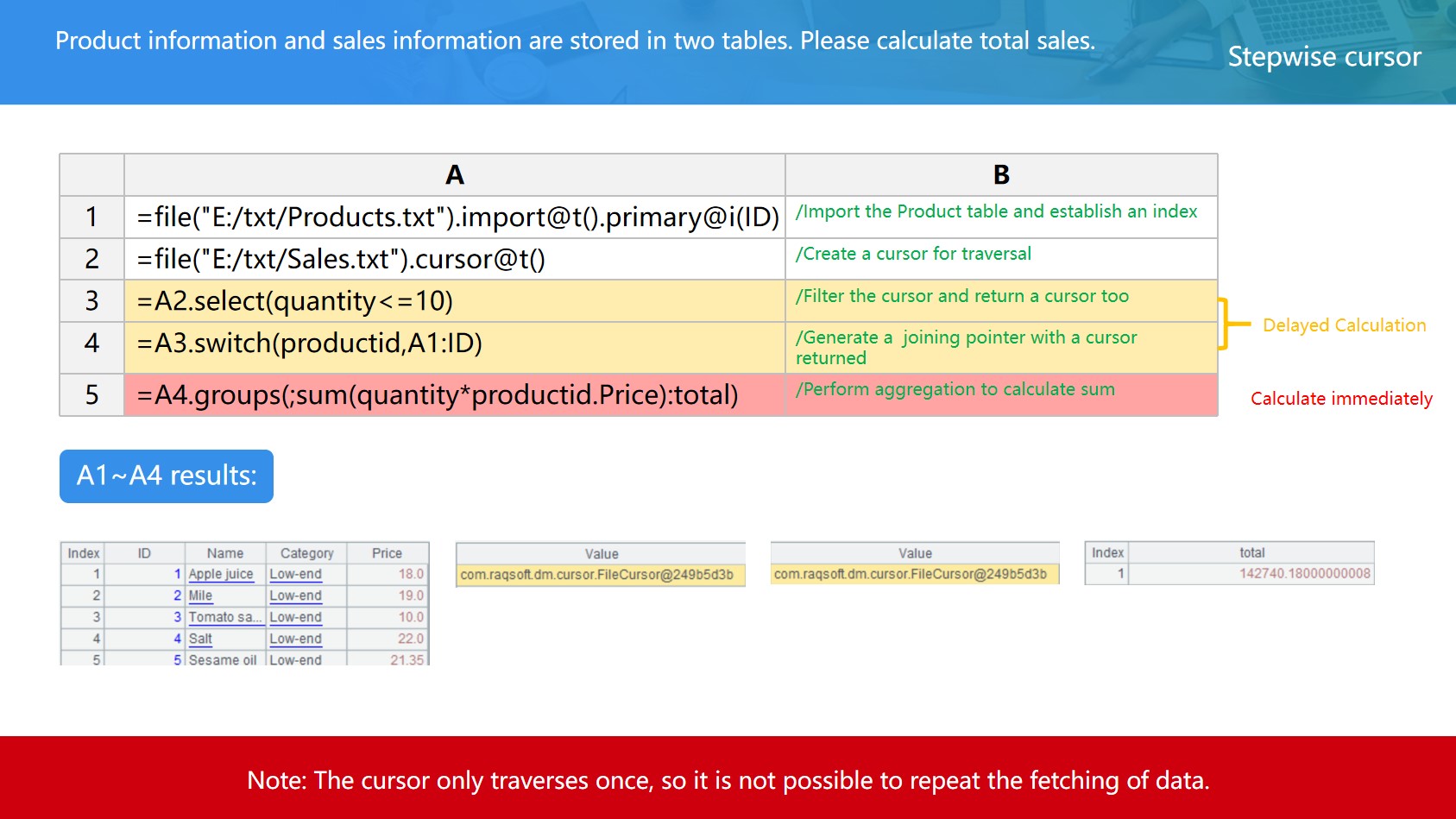The image size is (1456, 819).
Task: Click the "Category" column header in results table
Action: (x=306, y=553)
